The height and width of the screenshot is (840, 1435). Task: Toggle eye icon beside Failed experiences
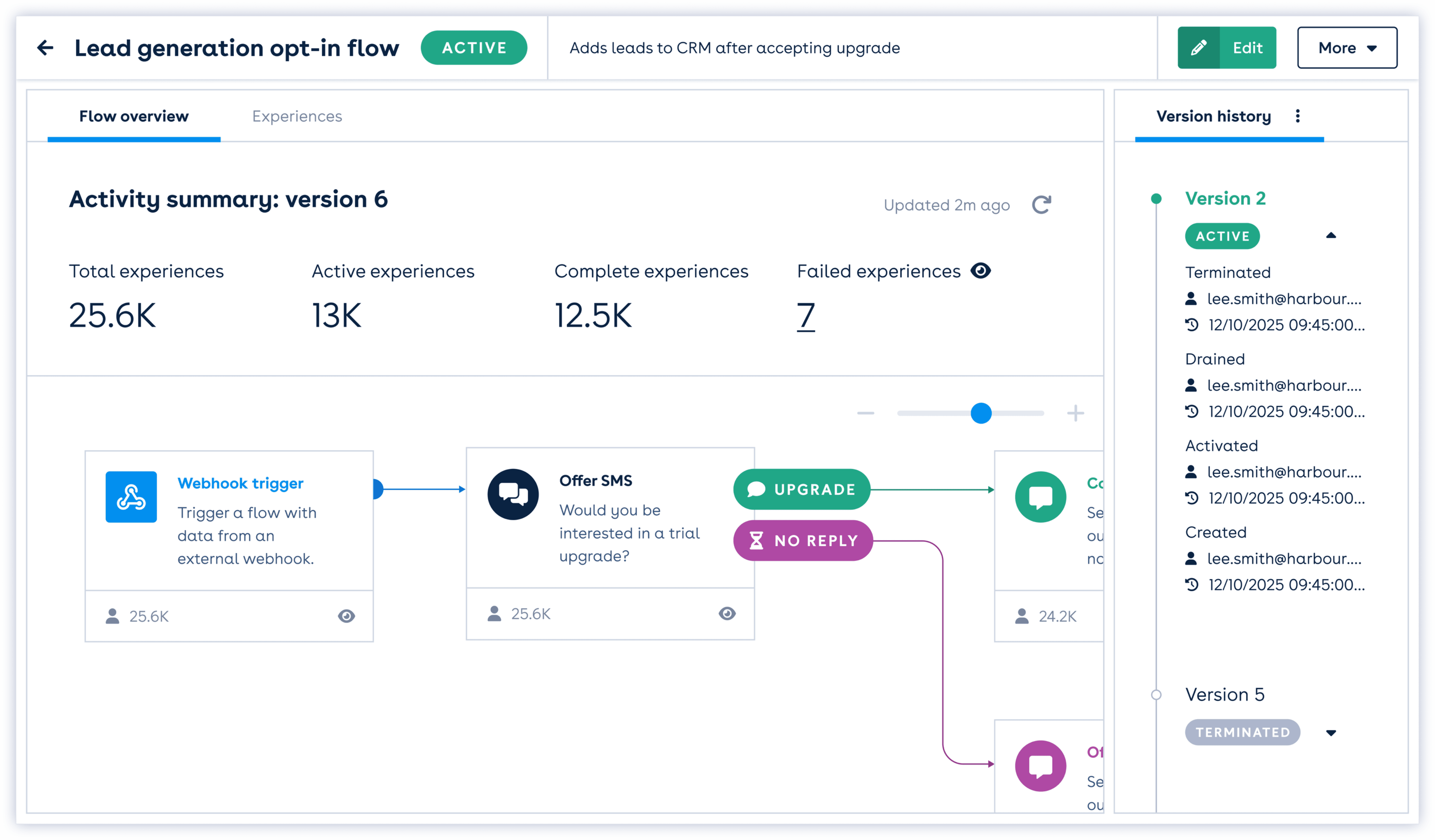(x=980, y=271)
